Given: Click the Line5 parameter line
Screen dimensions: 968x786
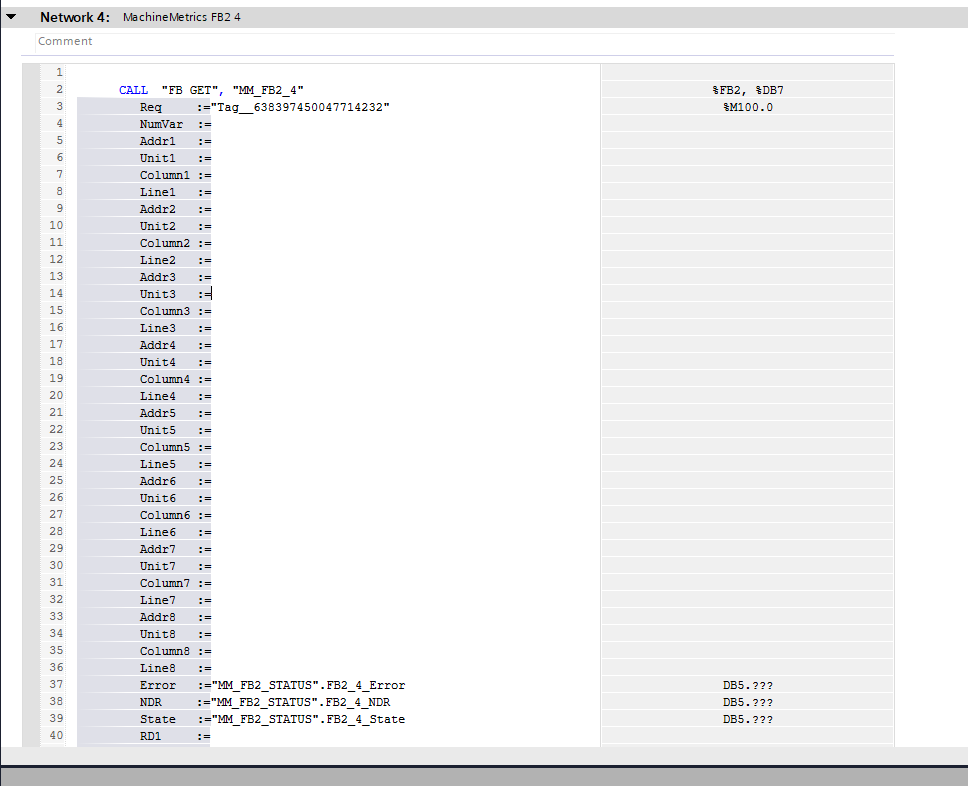Looking at the screenshot, I should tap(157, 464).
